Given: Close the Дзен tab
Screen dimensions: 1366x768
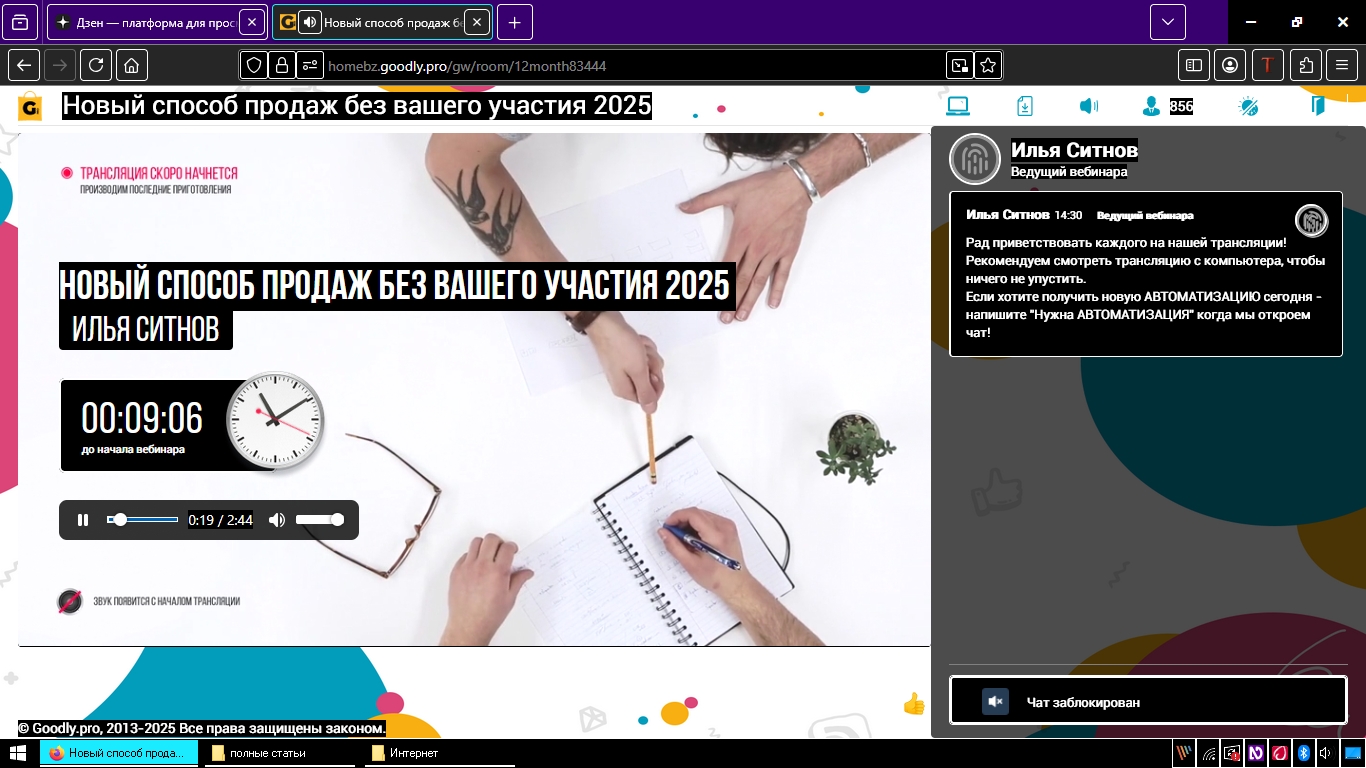Looking at the screenshot, I should pos(253,22).
